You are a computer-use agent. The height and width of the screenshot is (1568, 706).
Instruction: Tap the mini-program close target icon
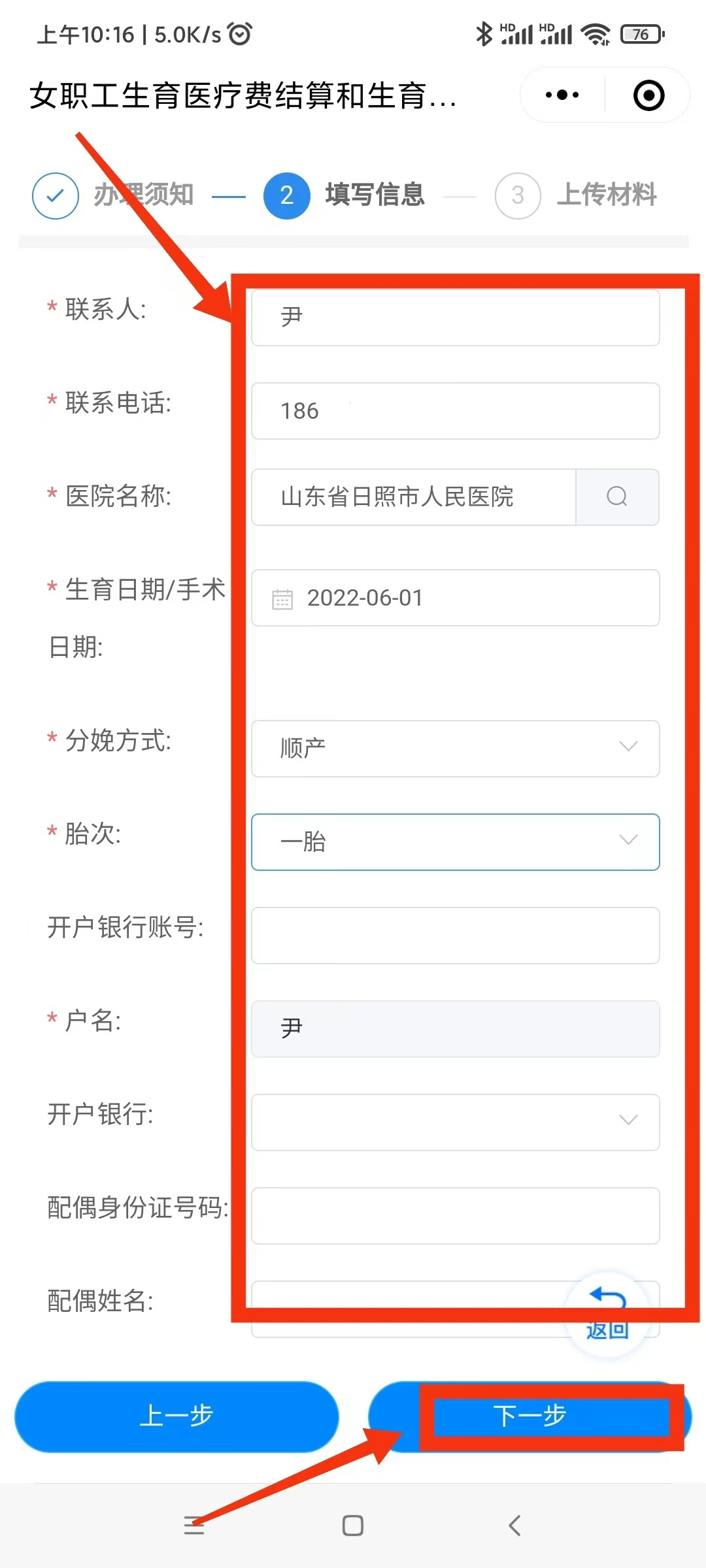(648, 95)
